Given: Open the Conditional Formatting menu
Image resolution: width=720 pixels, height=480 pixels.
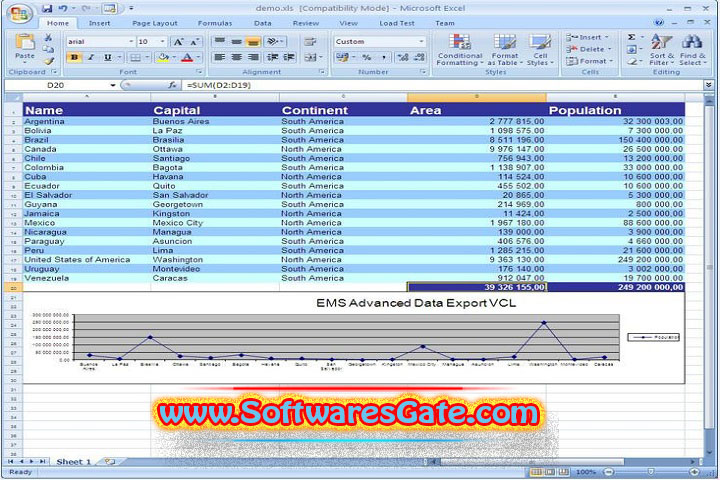Looking at the screenshot, I should pyautogui.click(x=460, y=50).
